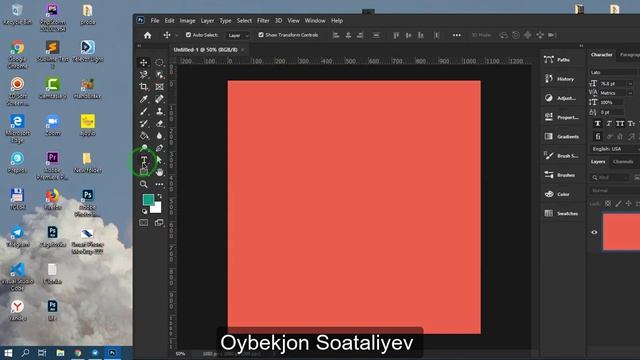This screenshot has height=360, width=640.
Task: Select Untitled-1 document tab
Action: pyautogui.click(x=205, y=50)
